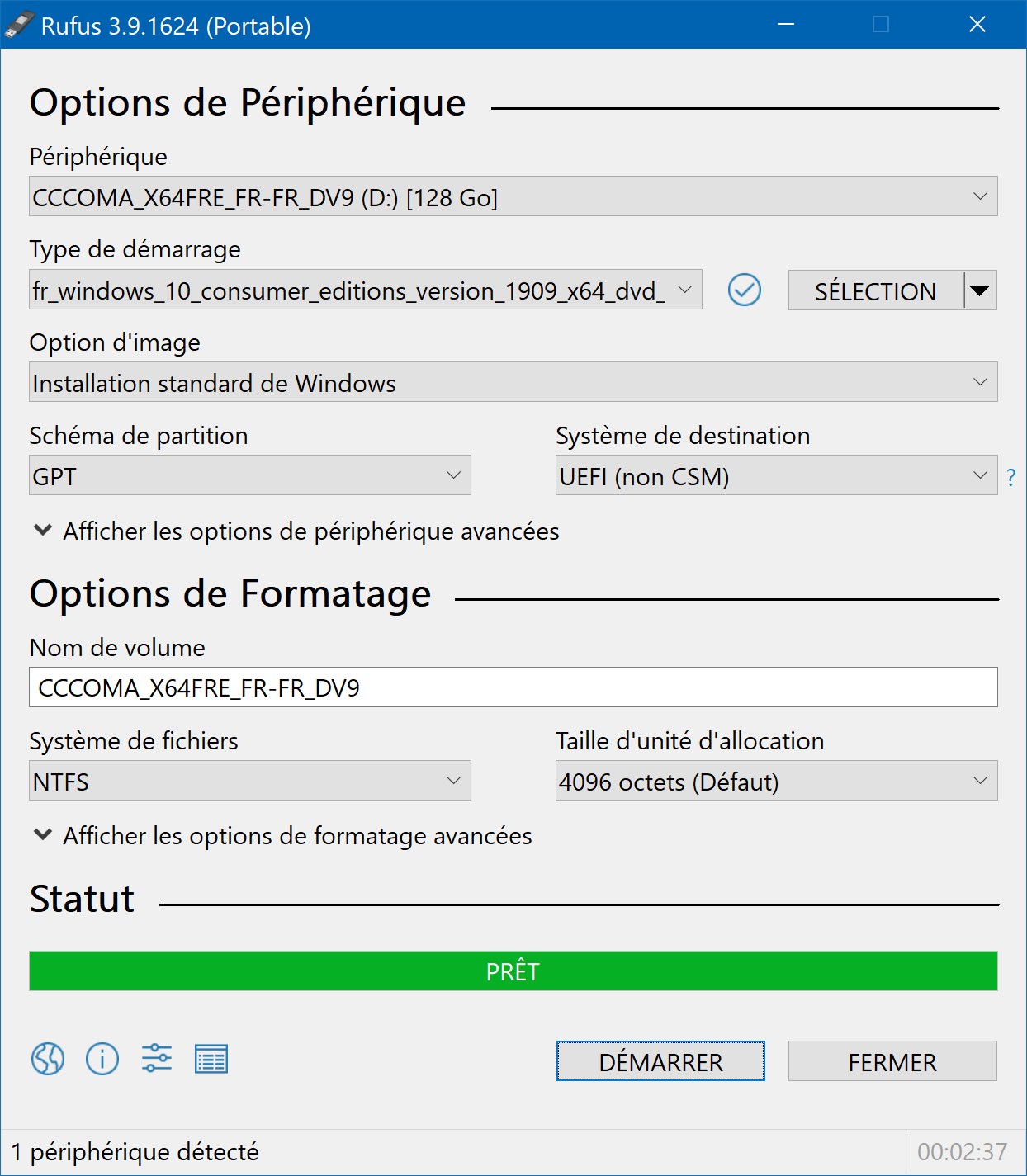The height and width of the screenshot is (1176, 1027).
Task: Click the DÉMARRER button
Action: tap(660, 1061)
